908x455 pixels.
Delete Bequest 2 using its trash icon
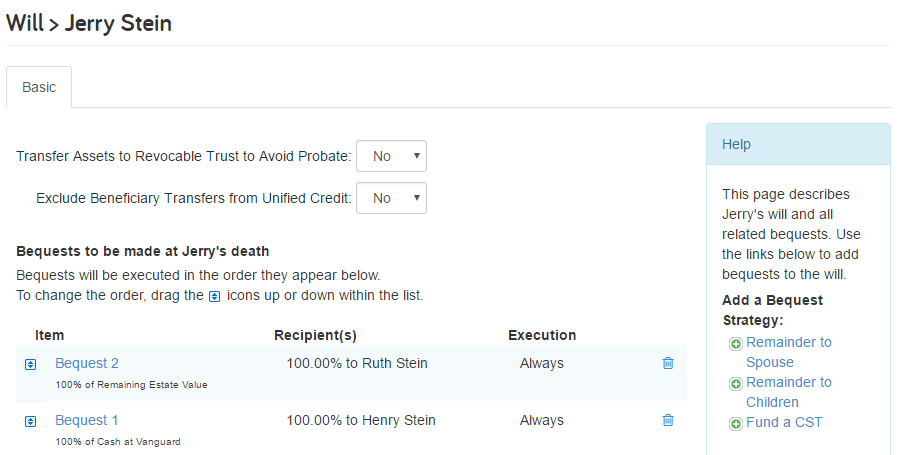668,363
